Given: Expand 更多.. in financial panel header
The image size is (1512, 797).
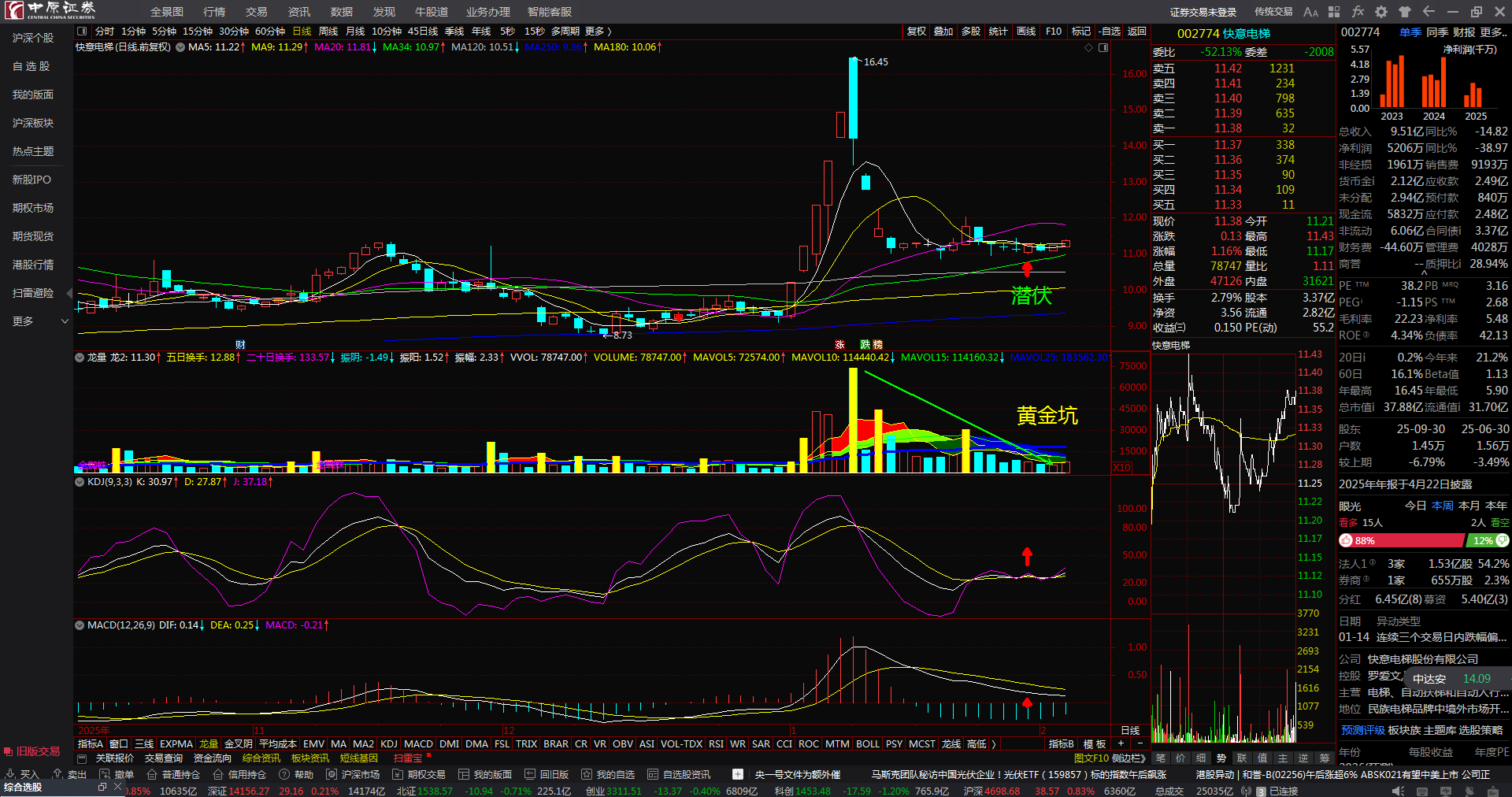Looking at the screenshot, I should pos(1494,32).
